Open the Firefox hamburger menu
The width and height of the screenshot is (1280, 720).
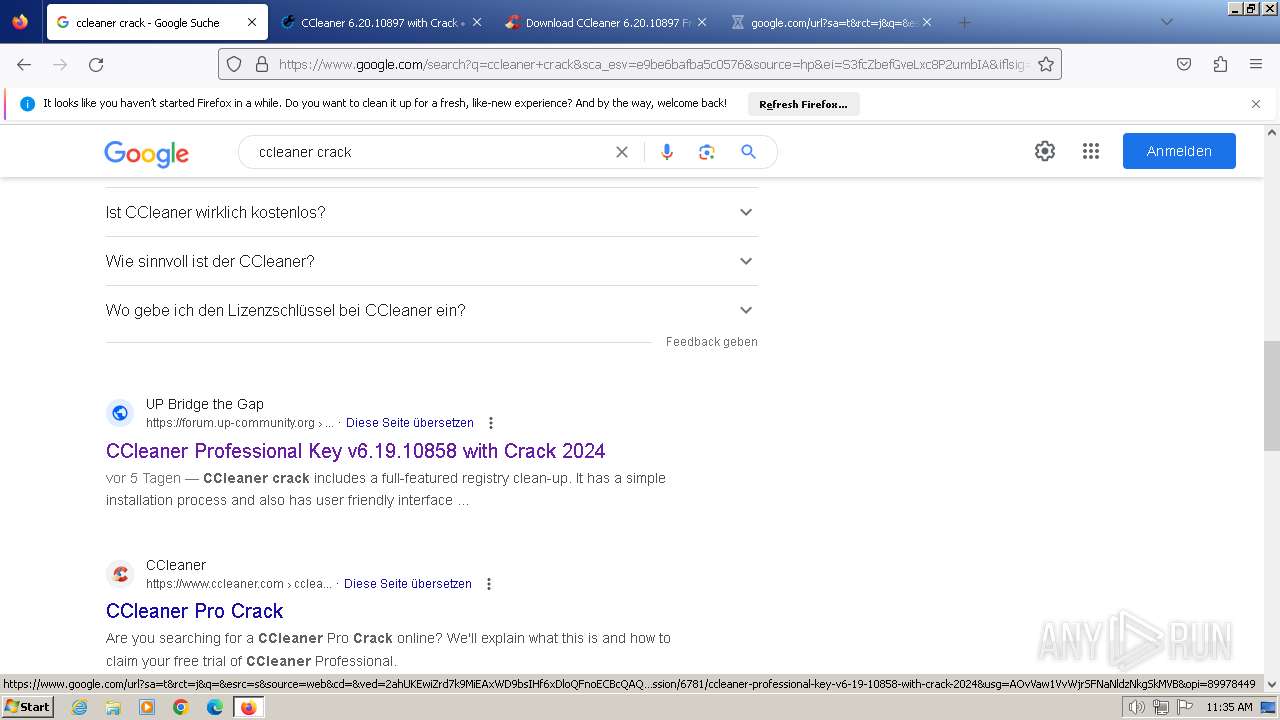1256,64
